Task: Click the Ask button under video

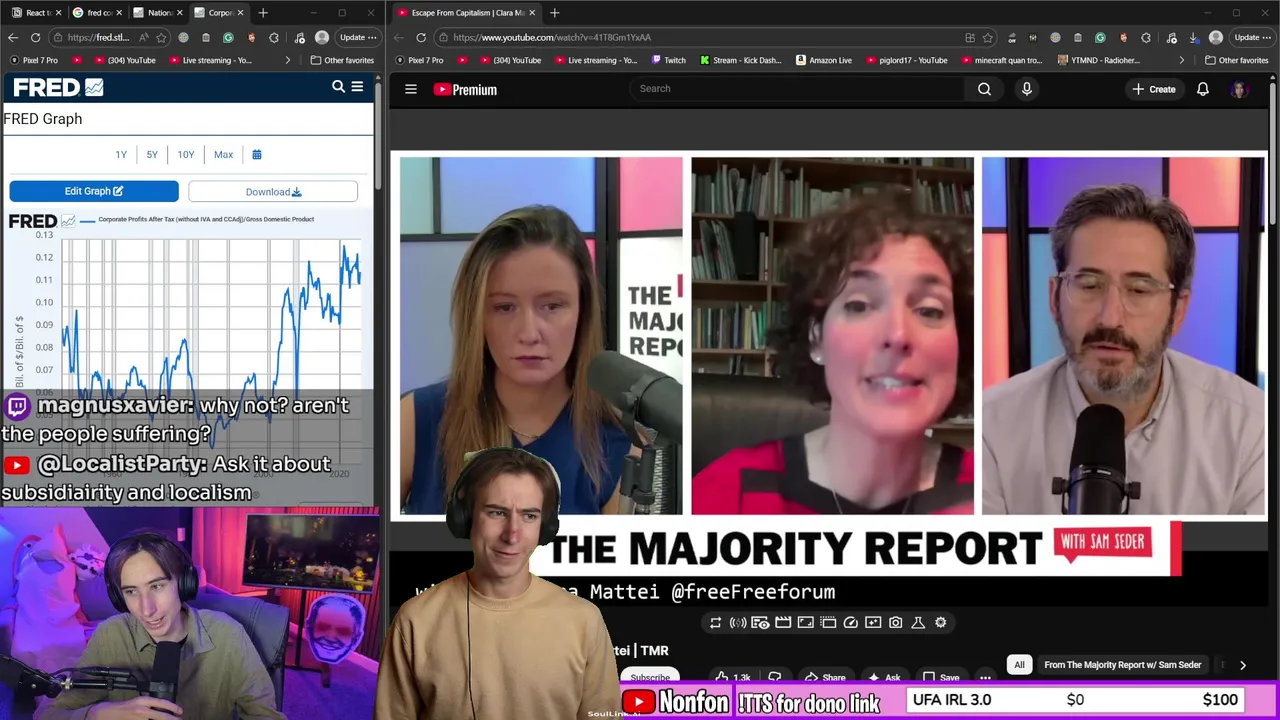Action: (x=884, y=677)
